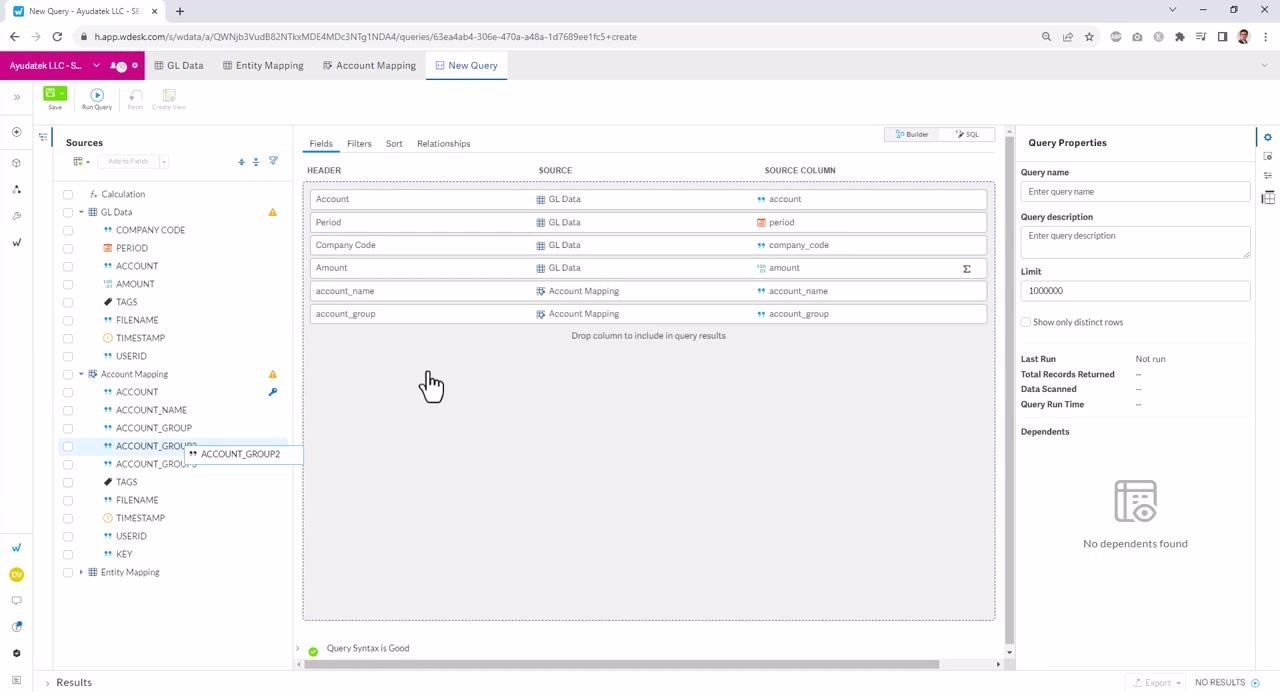Check the AMOUNT field checkbox
Viewport: 1280px width, 692px height.
pyautogui.click(x=68, y=284)
